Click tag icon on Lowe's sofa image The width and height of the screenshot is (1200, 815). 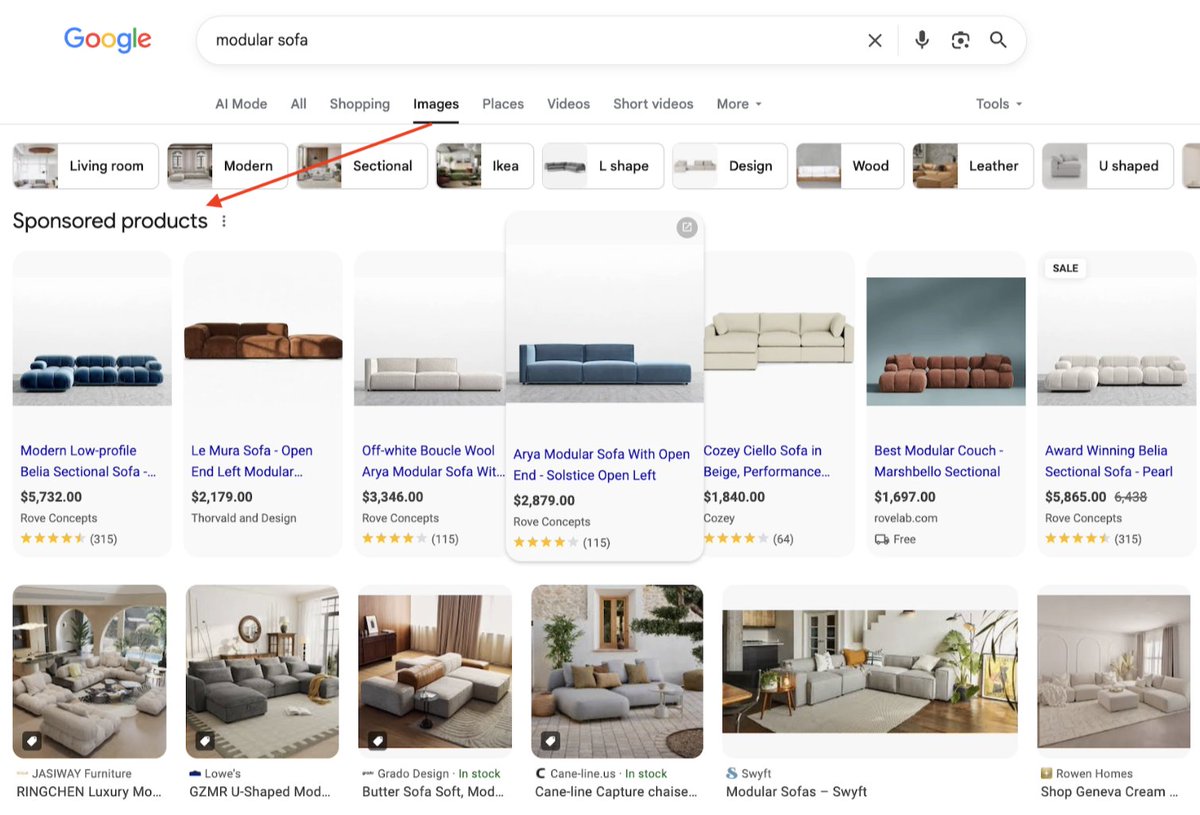click(205, 741)
